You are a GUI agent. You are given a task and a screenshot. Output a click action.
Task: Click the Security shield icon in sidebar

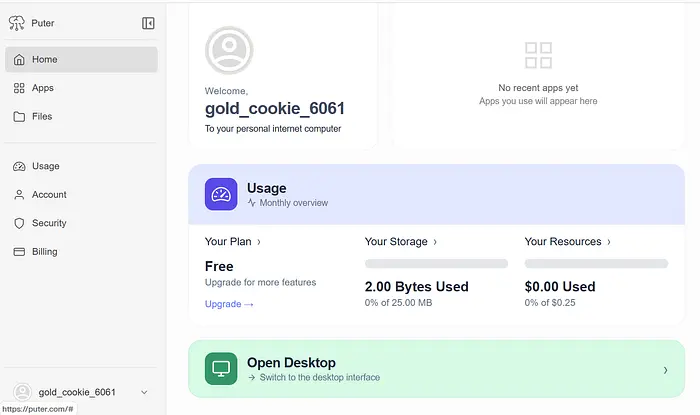[x=19, y=223]
